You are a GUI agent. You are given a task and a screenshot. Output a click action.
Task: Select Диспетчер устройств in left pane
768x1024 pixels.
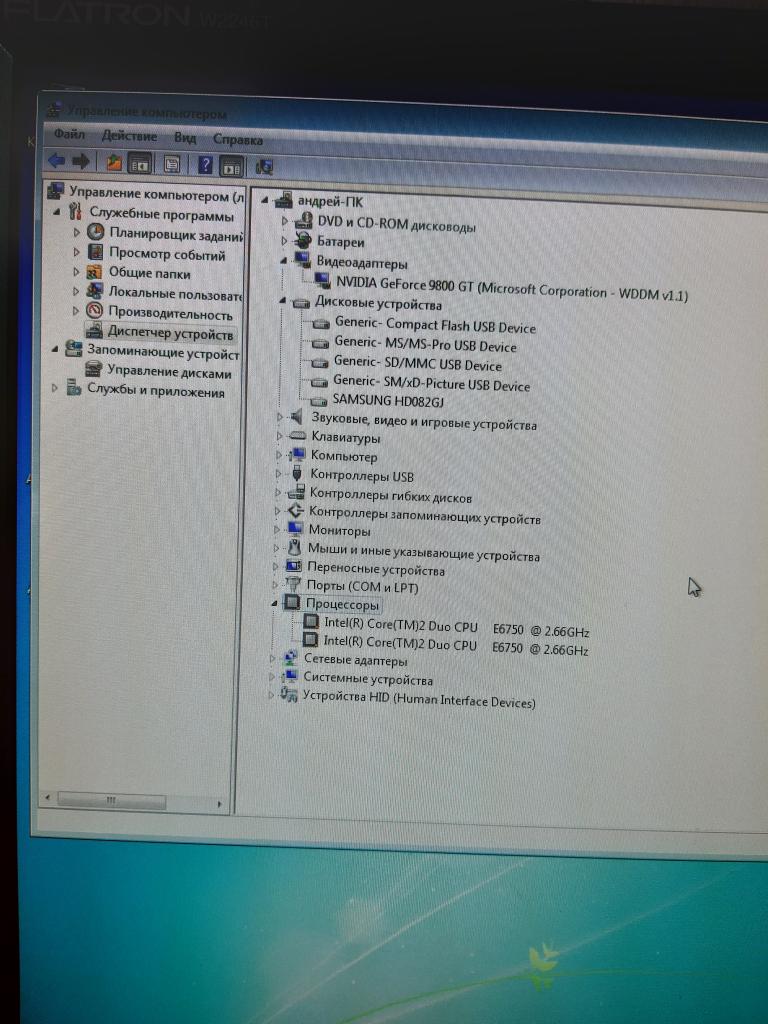[169, 333]
